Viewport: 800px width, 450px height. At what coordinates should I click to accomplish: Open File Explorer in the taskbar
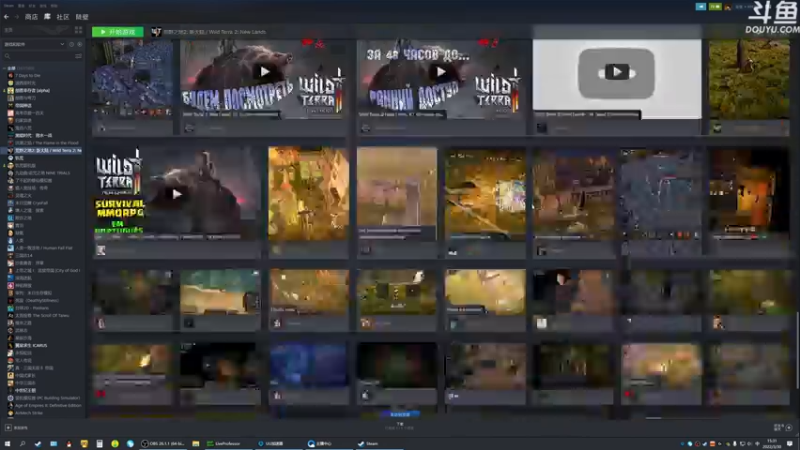195,444
